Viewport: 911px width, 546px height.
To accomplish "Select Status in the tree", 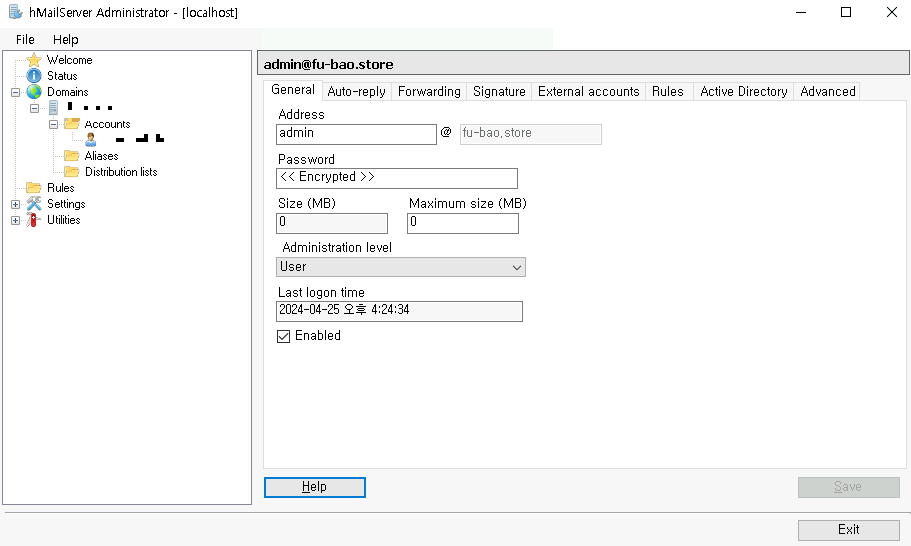I will click(62, 76).
